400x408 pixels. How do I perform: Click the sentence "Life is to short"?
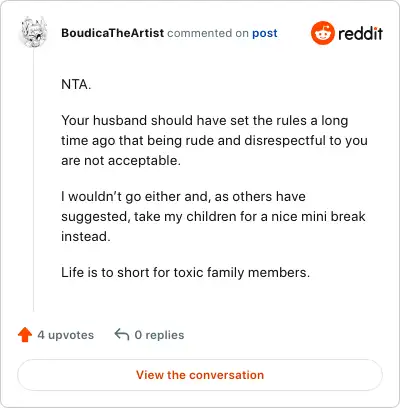tap(186, 272)
